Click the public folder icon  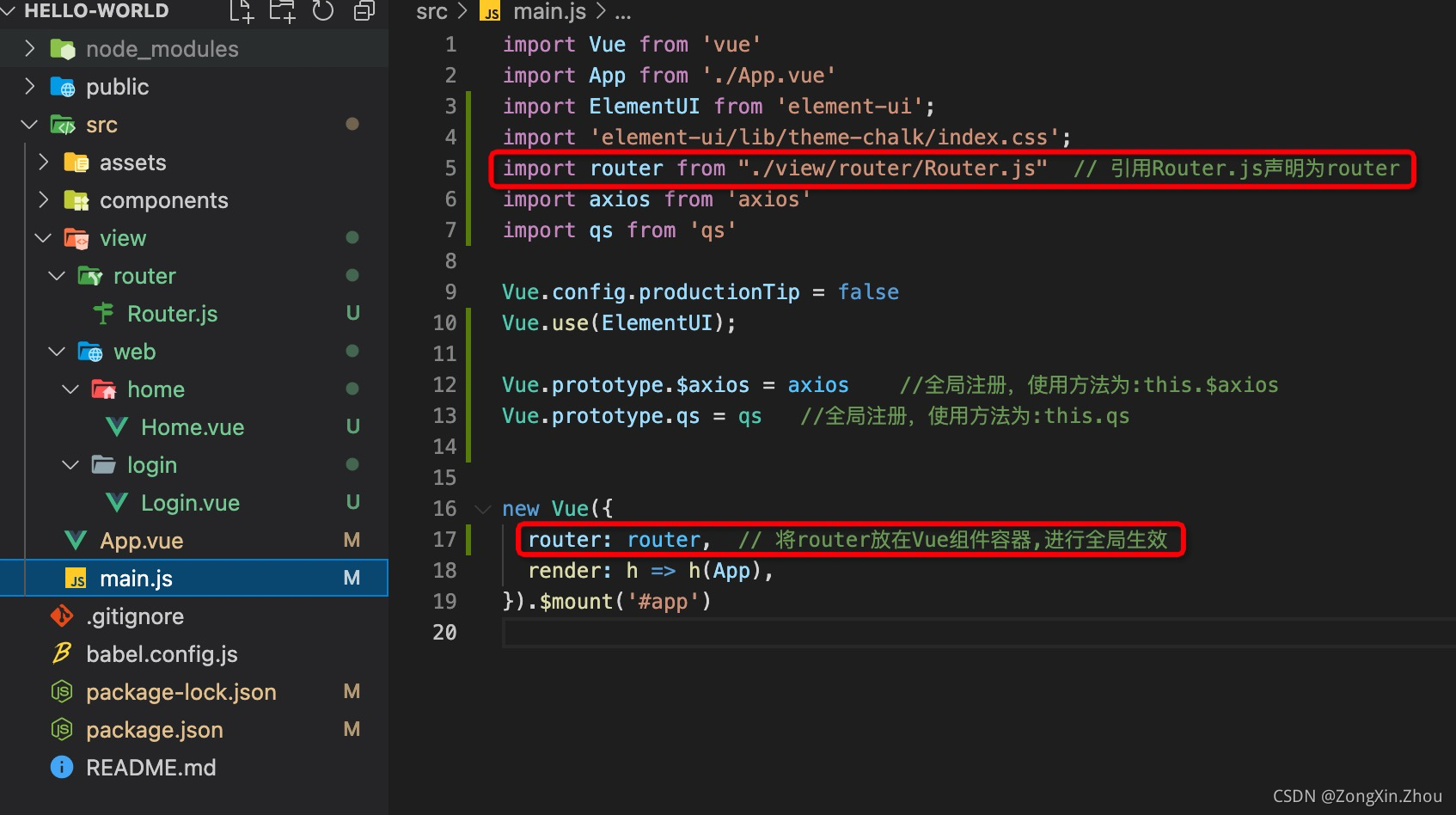(63, 87)
